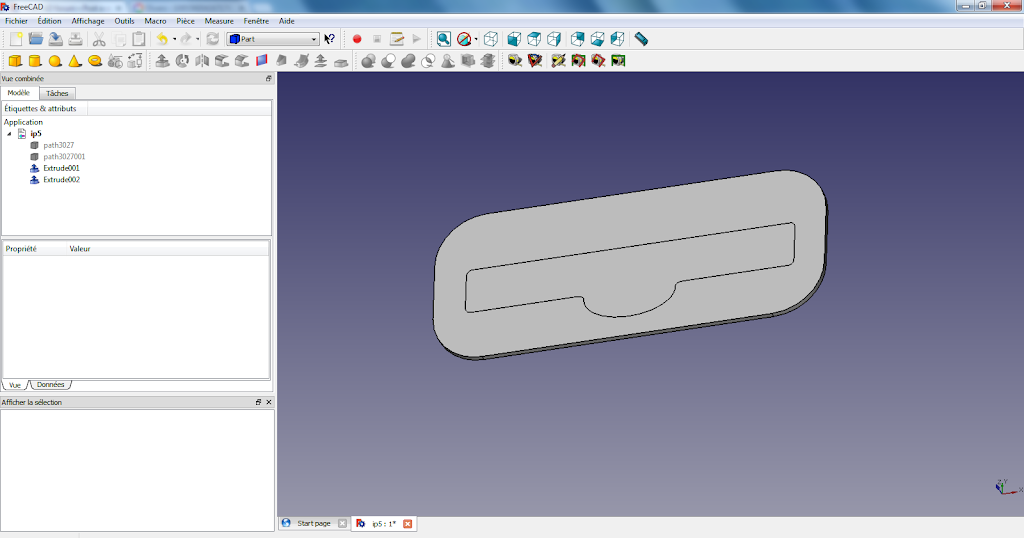Select path3027001 in the model tree

64,157
